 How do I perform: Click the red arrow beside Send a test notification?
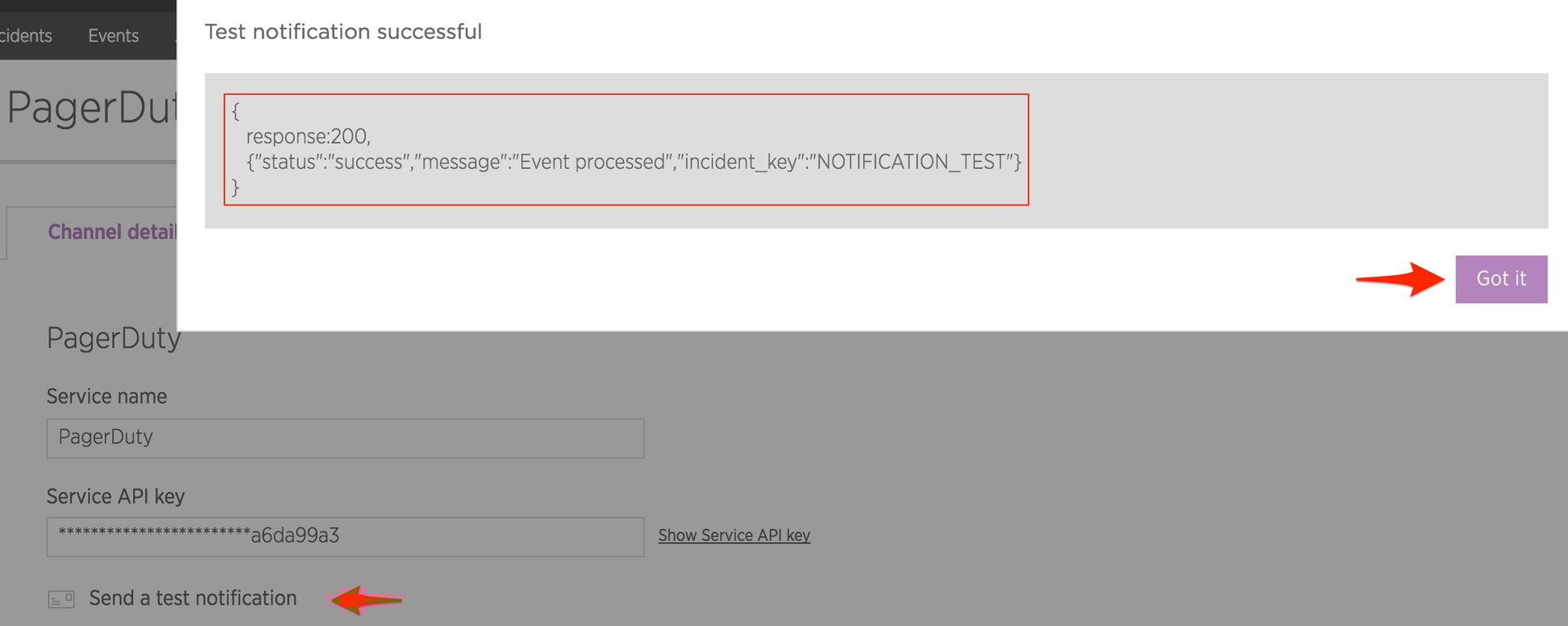367,600
